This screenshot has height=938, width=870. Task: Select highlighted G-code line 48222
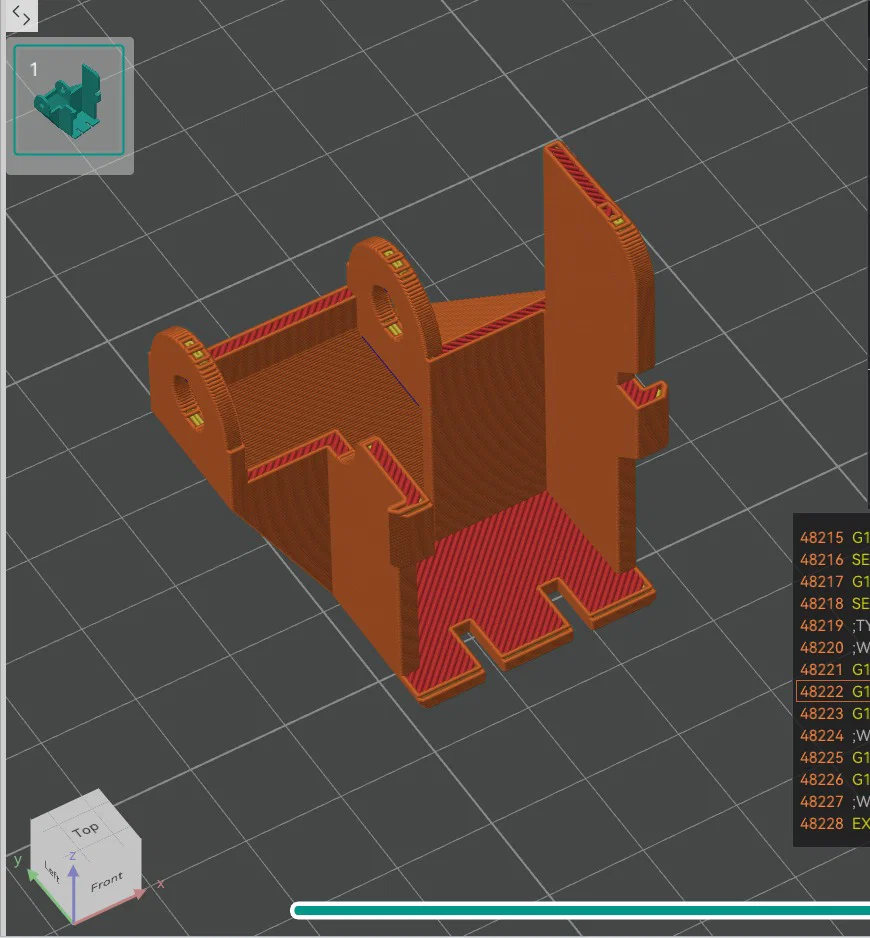point(832,691)
